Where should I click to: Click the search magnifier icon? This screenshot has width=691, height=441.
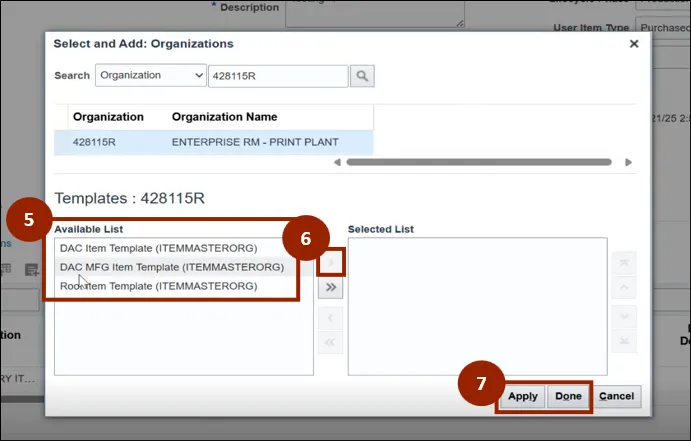[362, 76]
